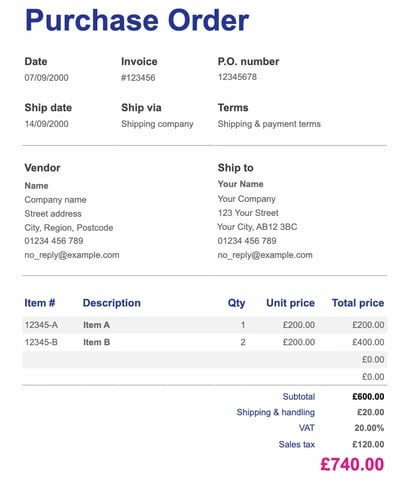
Task: Click the Total price column header
Action: [358, 303]
